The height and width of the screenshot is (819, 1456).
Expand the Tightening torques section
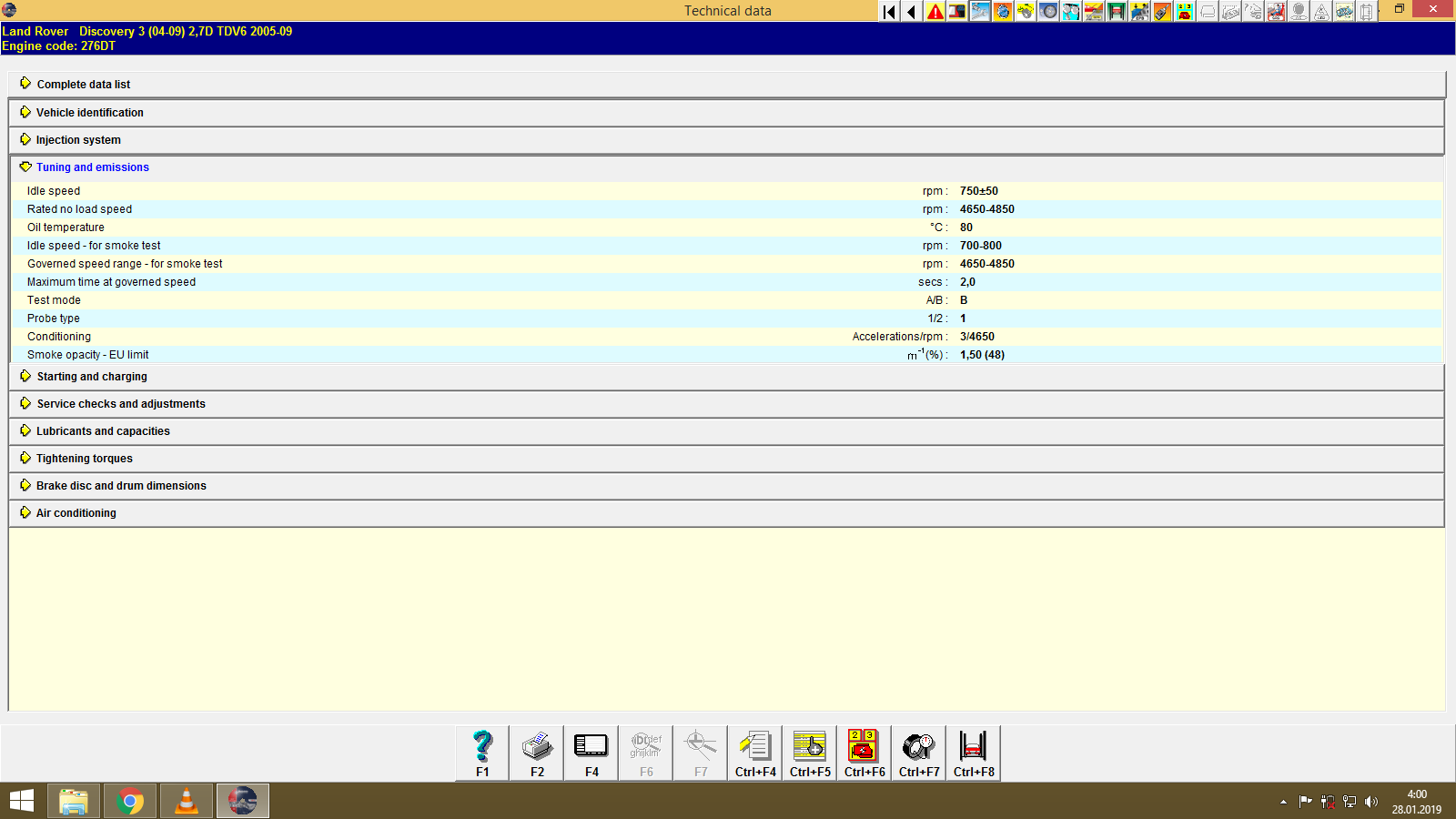pos(84,458)
